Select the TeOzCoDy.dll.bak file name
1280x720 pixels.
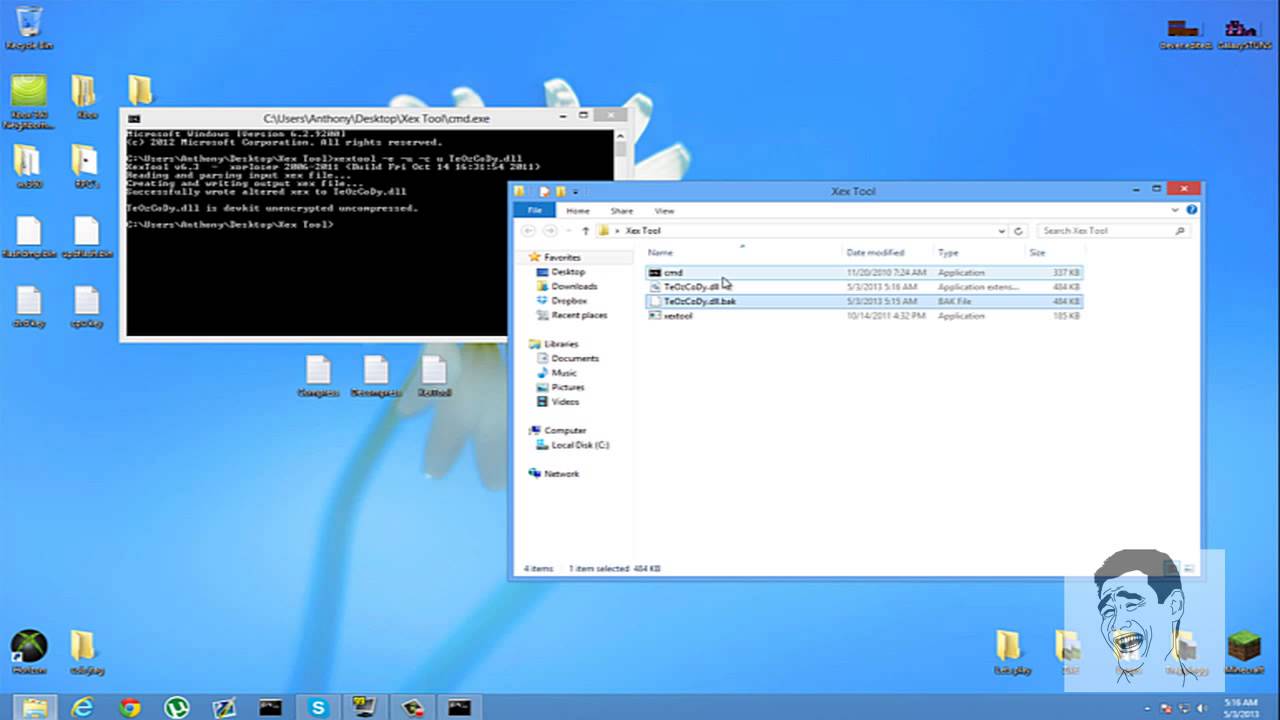700,301
